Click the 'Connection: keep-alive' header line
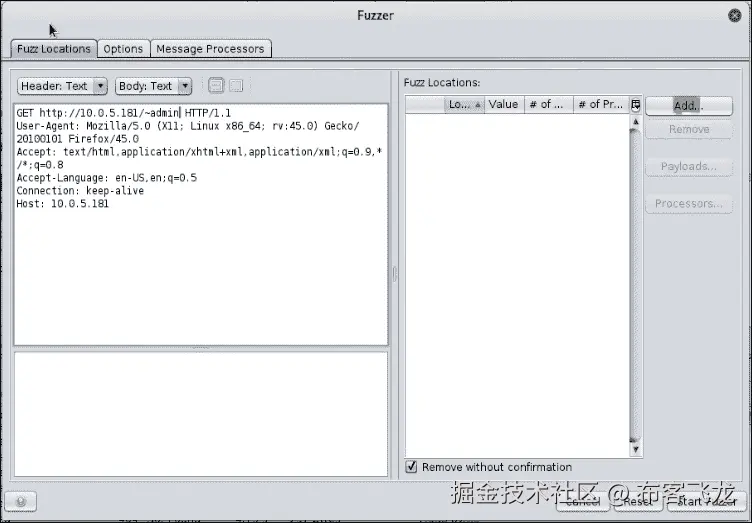This screenshot has height=523, width=752. 80,191
